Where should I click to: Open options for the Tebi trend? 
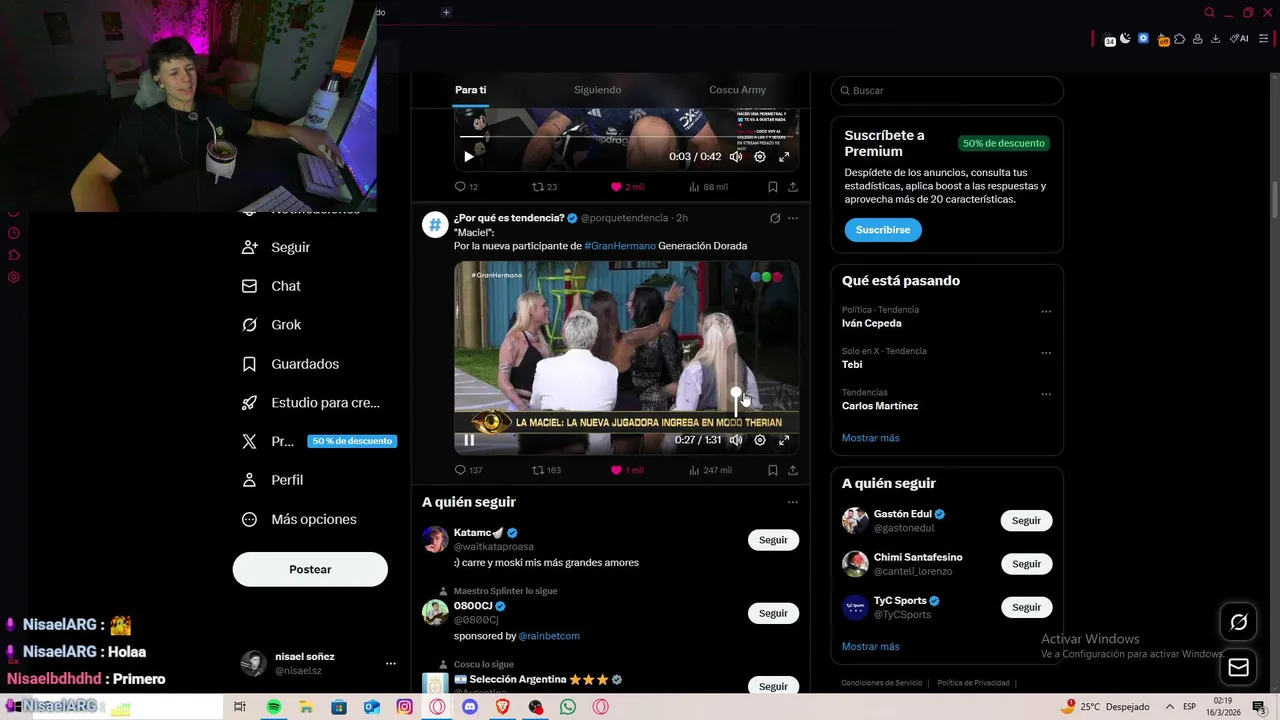click(1046, 353)
